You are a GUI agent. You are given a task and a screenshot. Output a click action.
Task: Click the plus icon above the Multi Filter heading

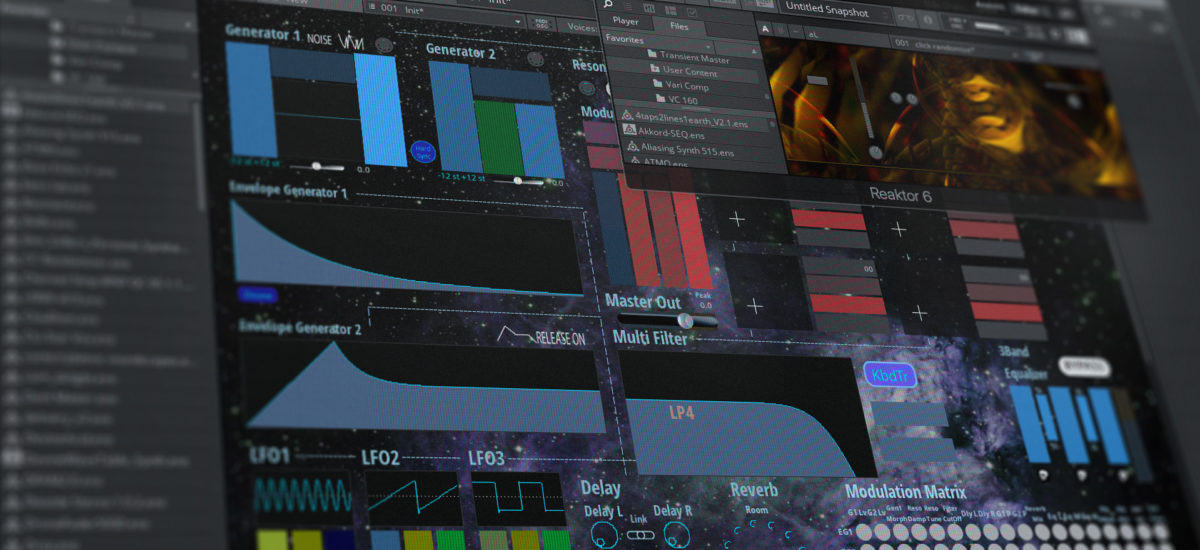(x=754, y=306)
